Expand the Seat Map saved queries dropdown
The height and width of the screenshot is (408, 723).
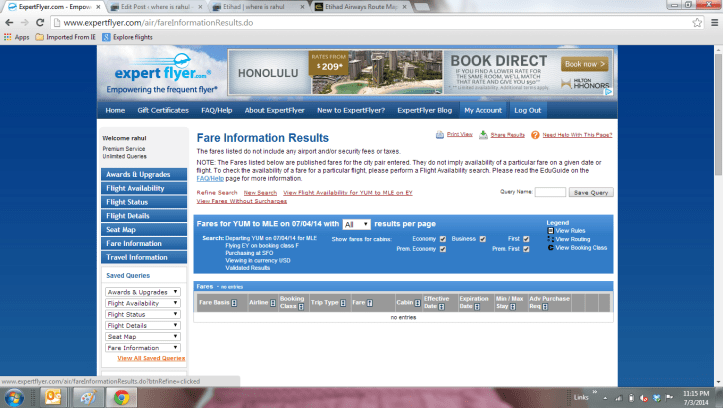[x=142, y=336]
